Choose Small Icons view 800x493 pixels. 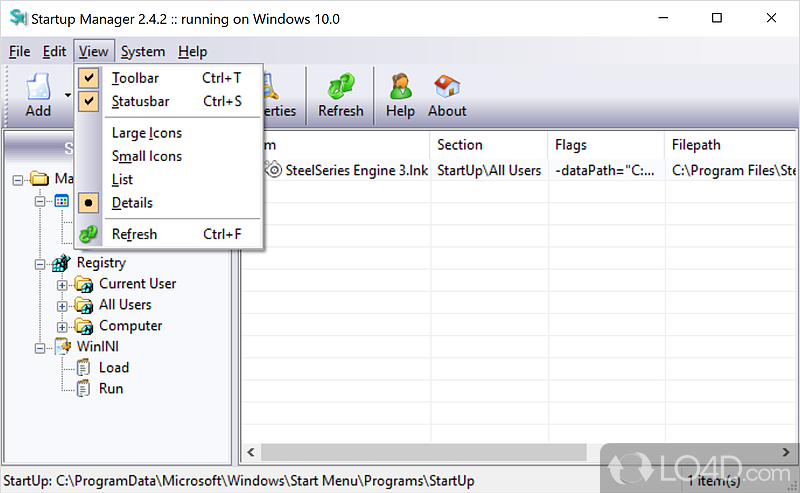click(x=147, y=156)
